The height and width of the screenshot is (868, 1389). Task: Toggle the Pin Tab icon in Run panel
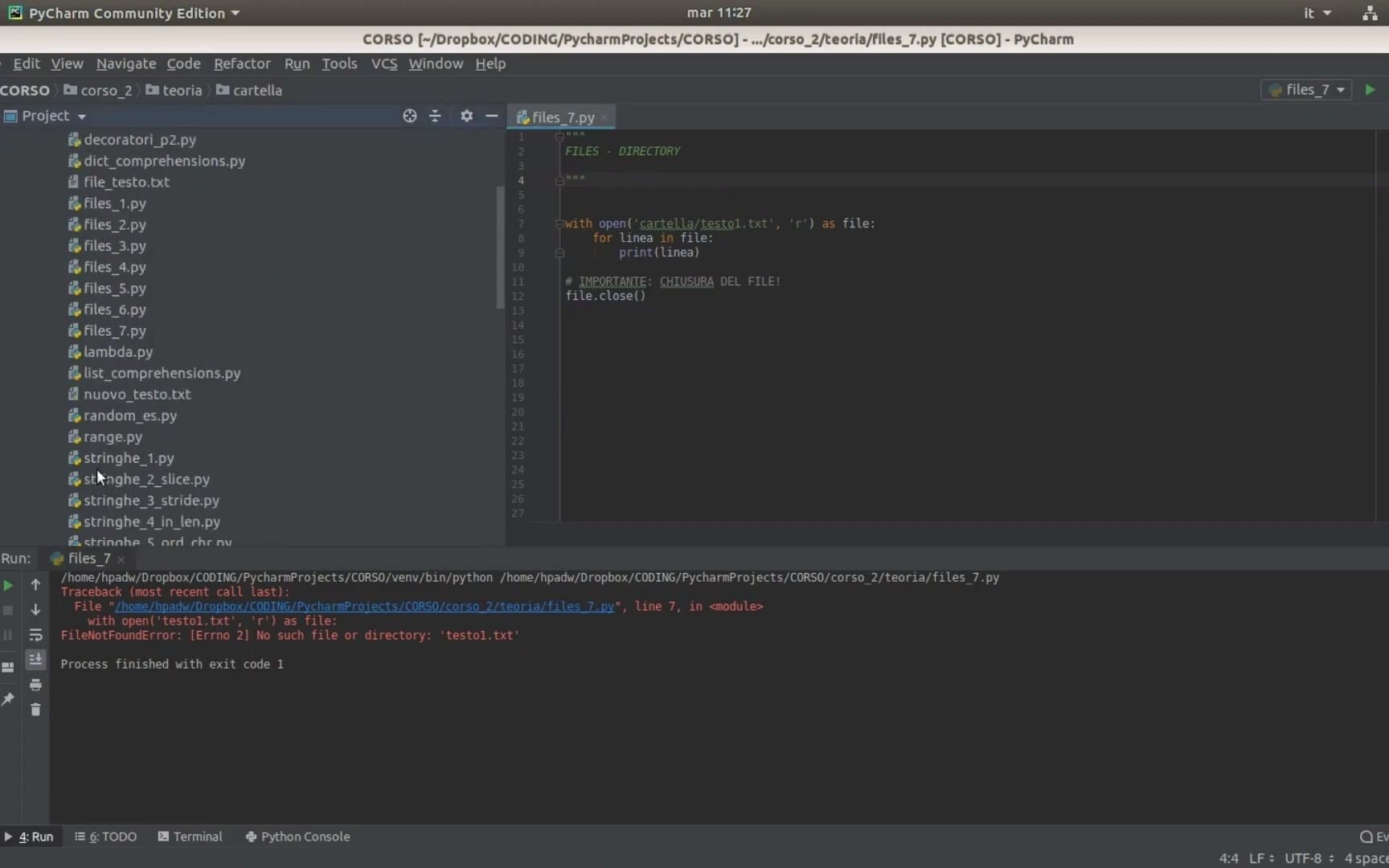(x=8, y=699)
